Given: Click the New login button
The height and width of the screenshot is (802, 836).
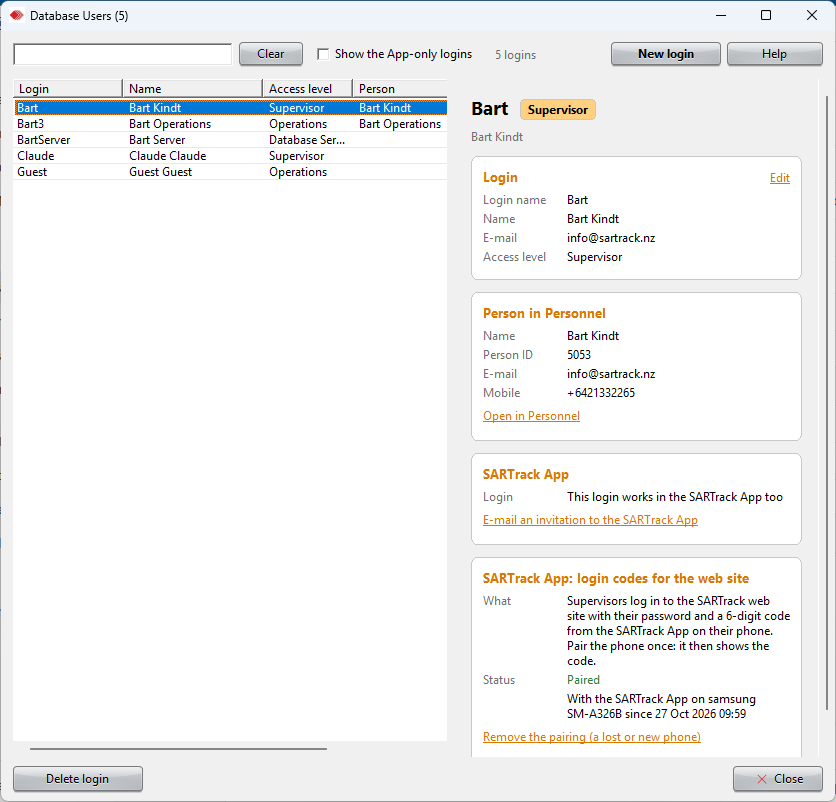Looking at the screenshot, I should click(x=665, y=54).
